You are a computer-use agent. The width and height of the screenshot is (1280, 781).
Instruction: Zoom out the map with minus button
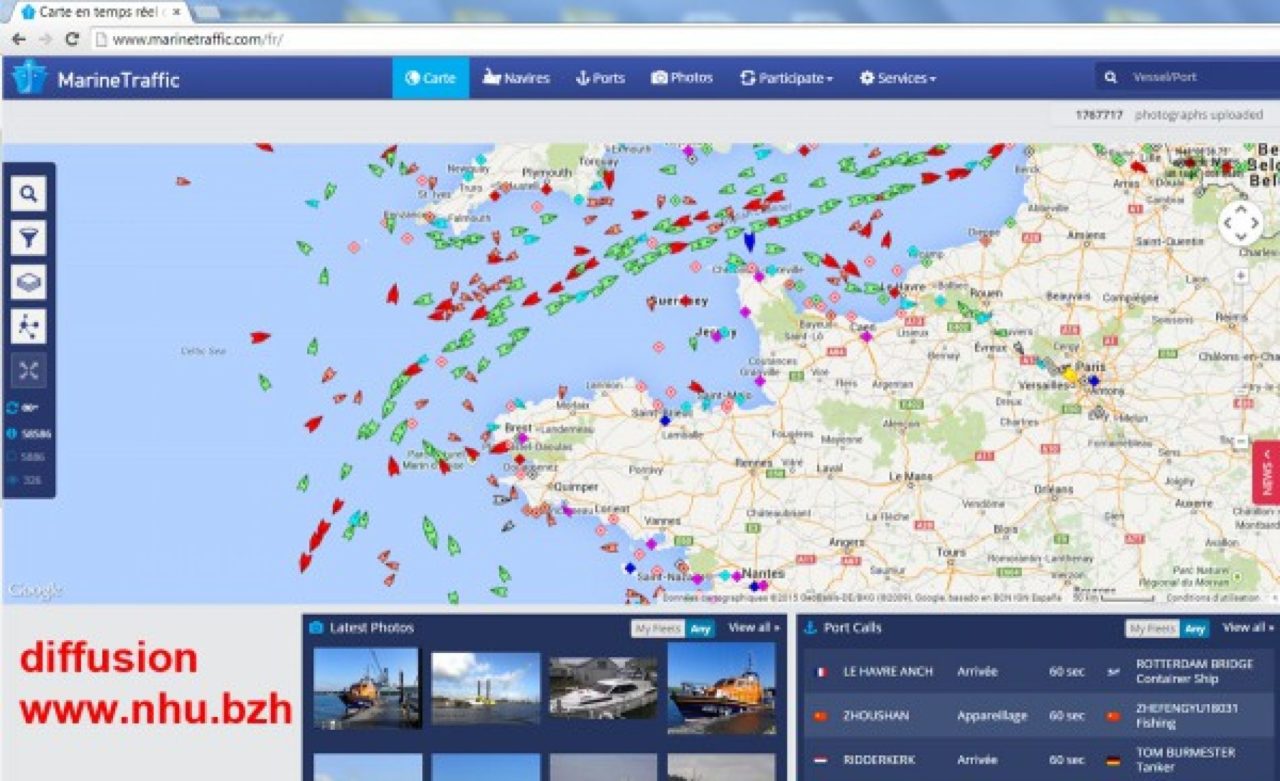[x=1241, y=440]
